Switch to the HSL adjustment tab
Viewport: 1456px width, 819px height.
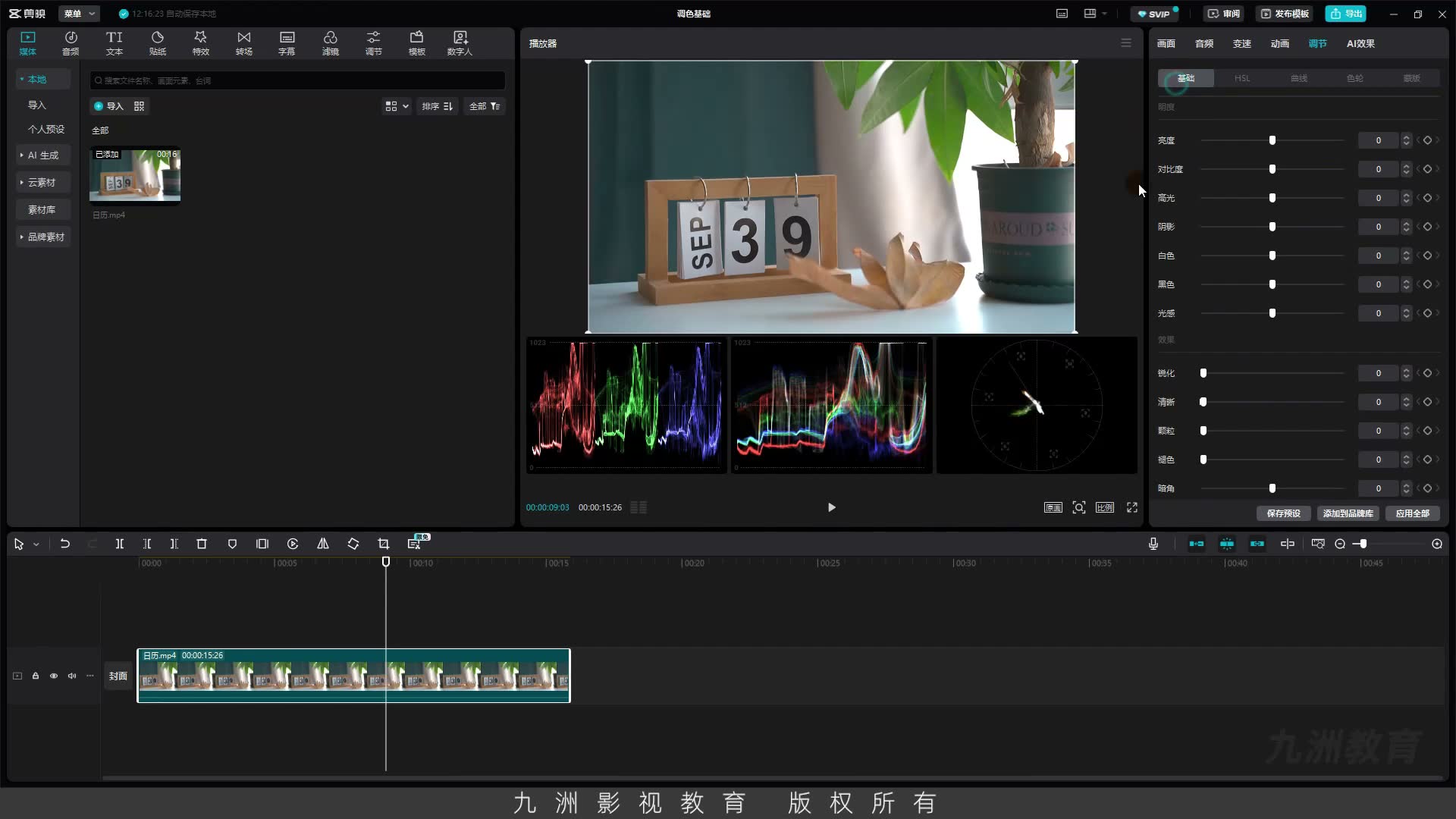(1242, 78)
